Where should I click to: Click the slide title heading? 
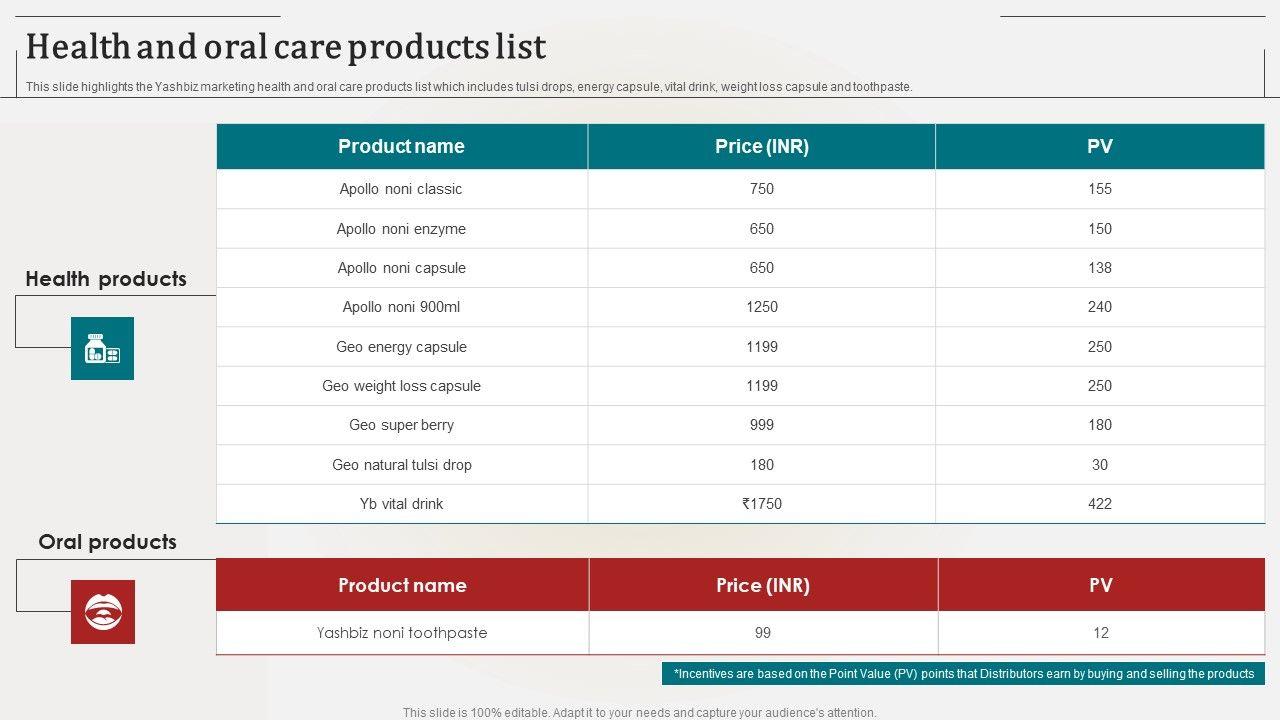286,47
